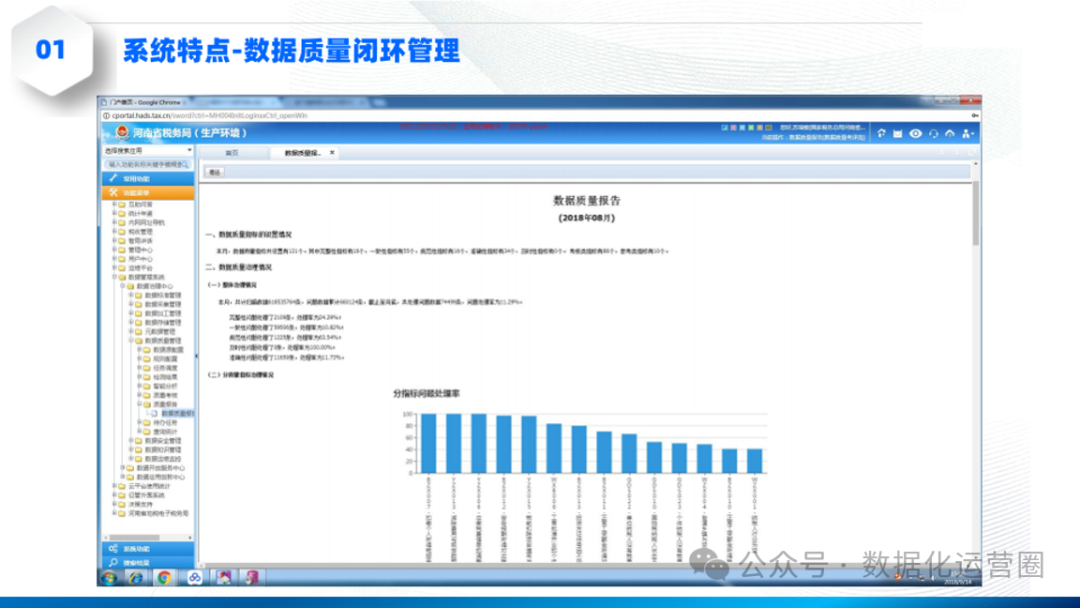The height and width of the screenshot is (608, 1080).
Task: Click the tab-strip next arrow
Action: [956, 152]
